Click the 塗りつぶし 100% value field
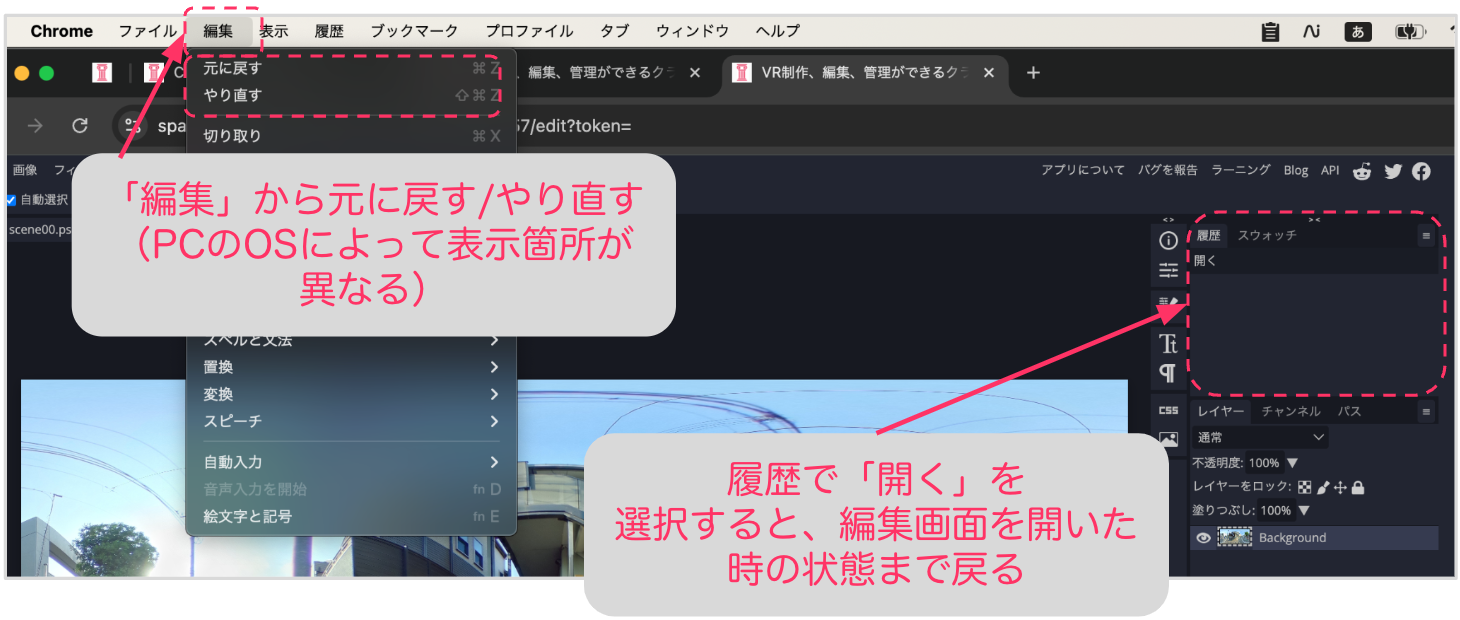Image resolution: width=1460 pixels, height=620 pixels. click(1275, 510)
